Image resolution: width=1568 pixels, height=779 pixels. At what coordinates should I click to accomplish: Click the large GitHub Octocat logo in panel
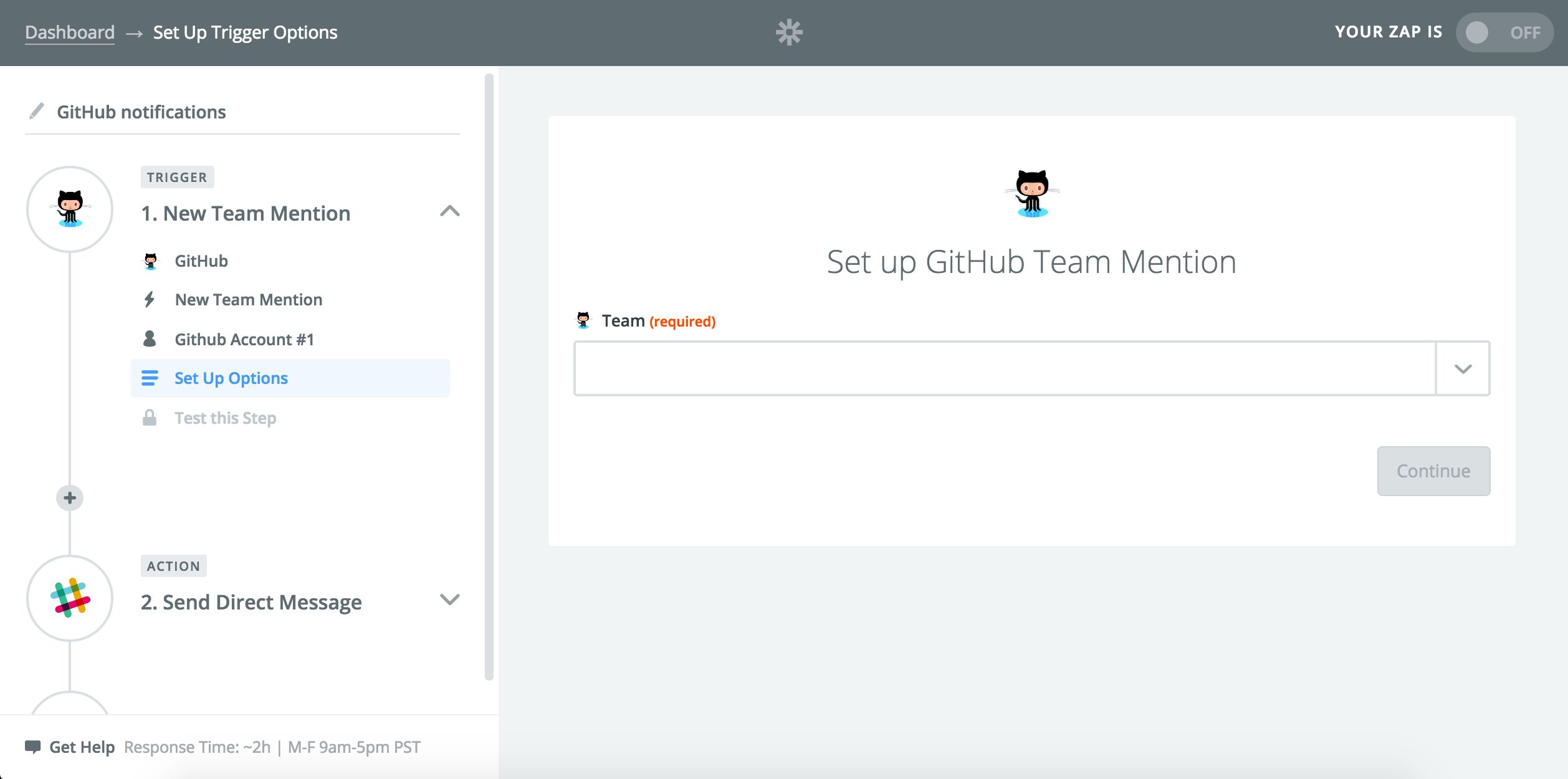(x=1032, y=193)
